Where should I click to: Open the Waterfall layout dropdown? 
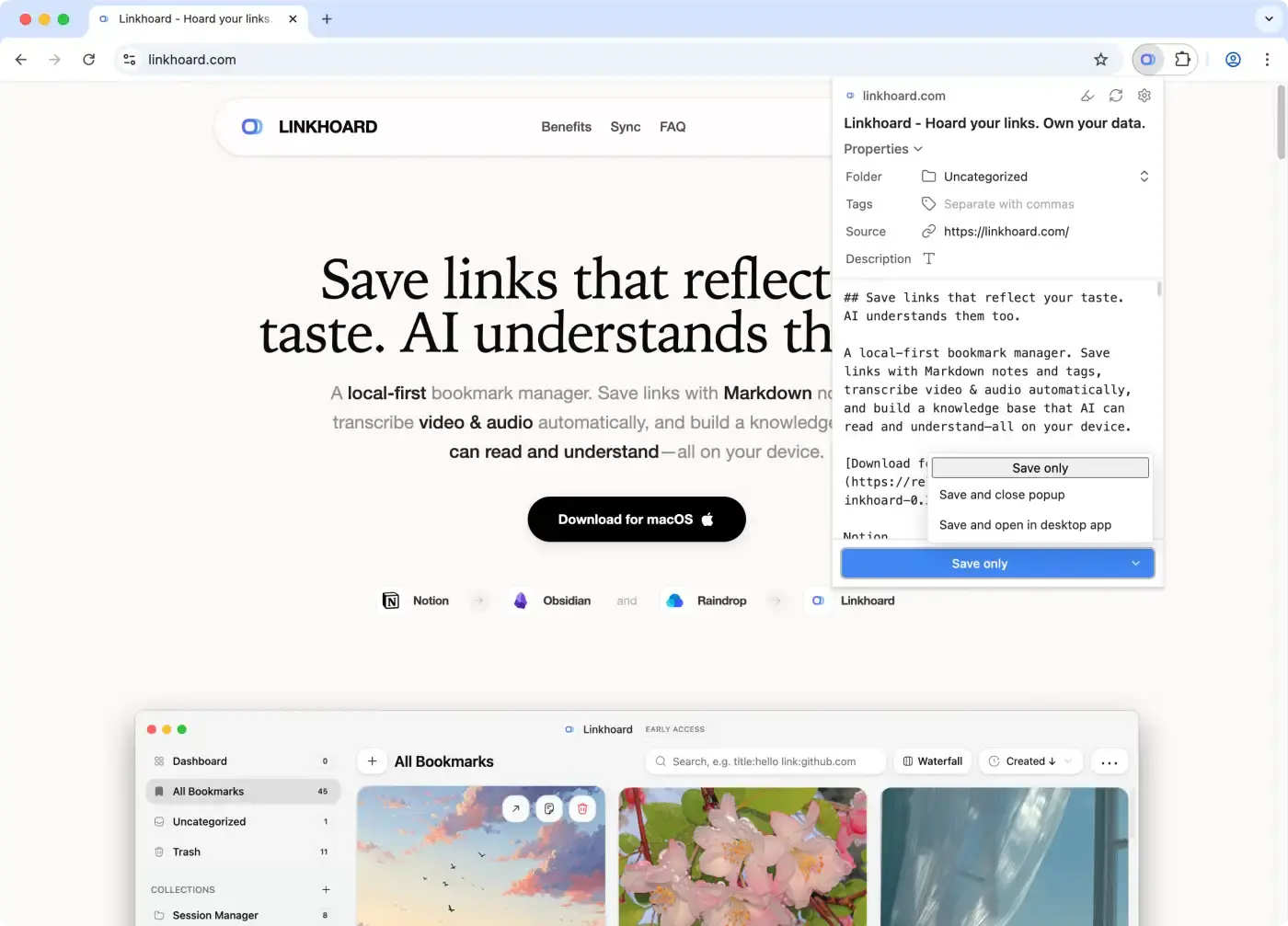pos(932,761)
